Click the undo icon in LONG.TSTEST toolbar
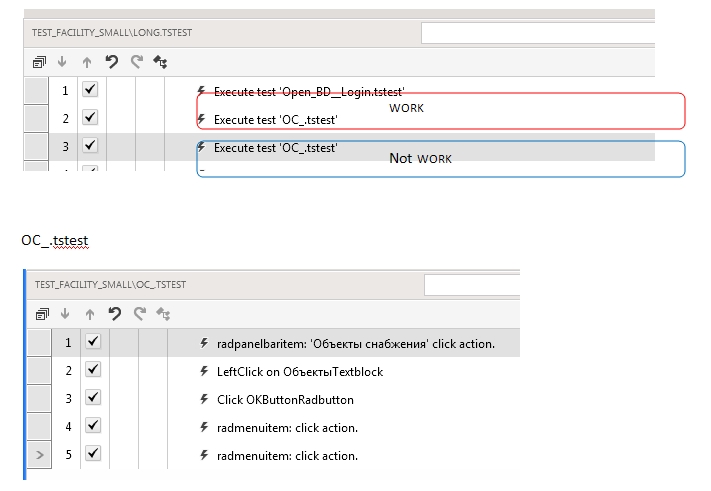This screenshot has height=491, width=711. (x=112, y=62)
